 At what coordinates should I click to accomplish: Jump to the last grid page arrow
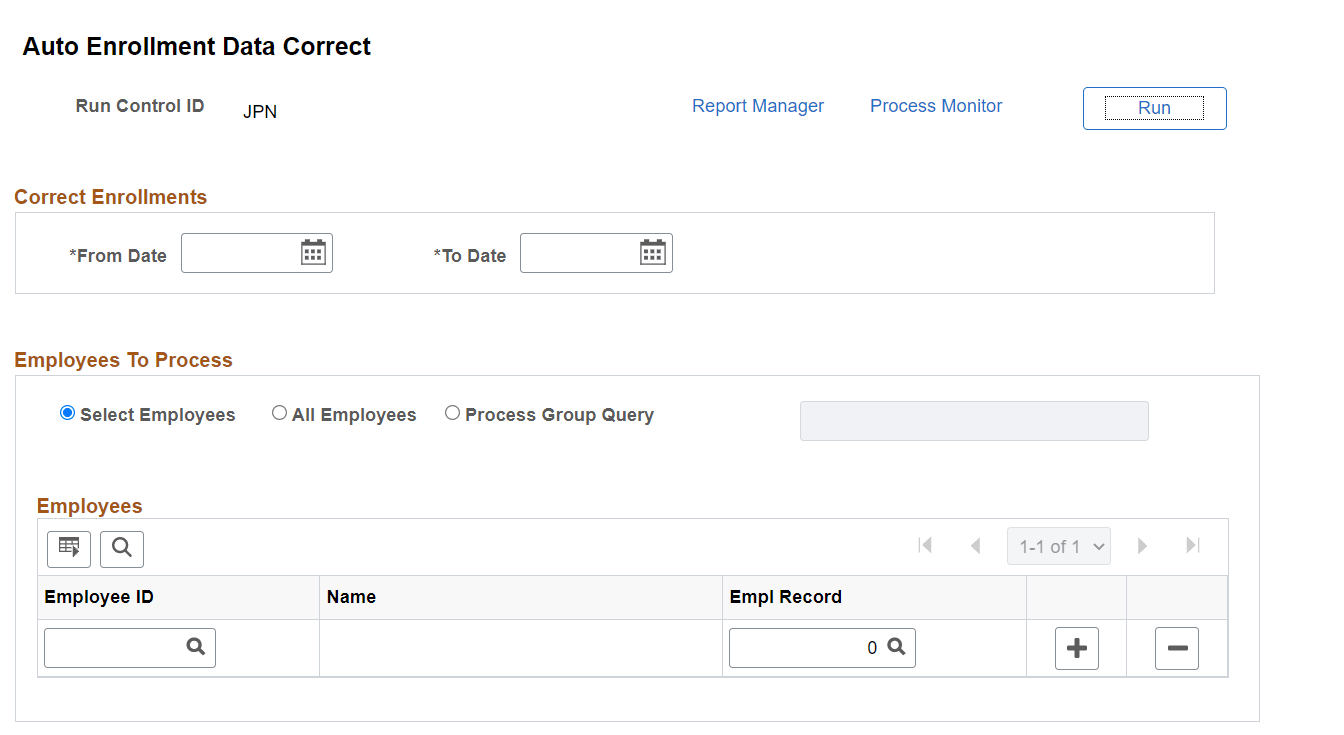pyautogui.click(x=1192, y=545)
